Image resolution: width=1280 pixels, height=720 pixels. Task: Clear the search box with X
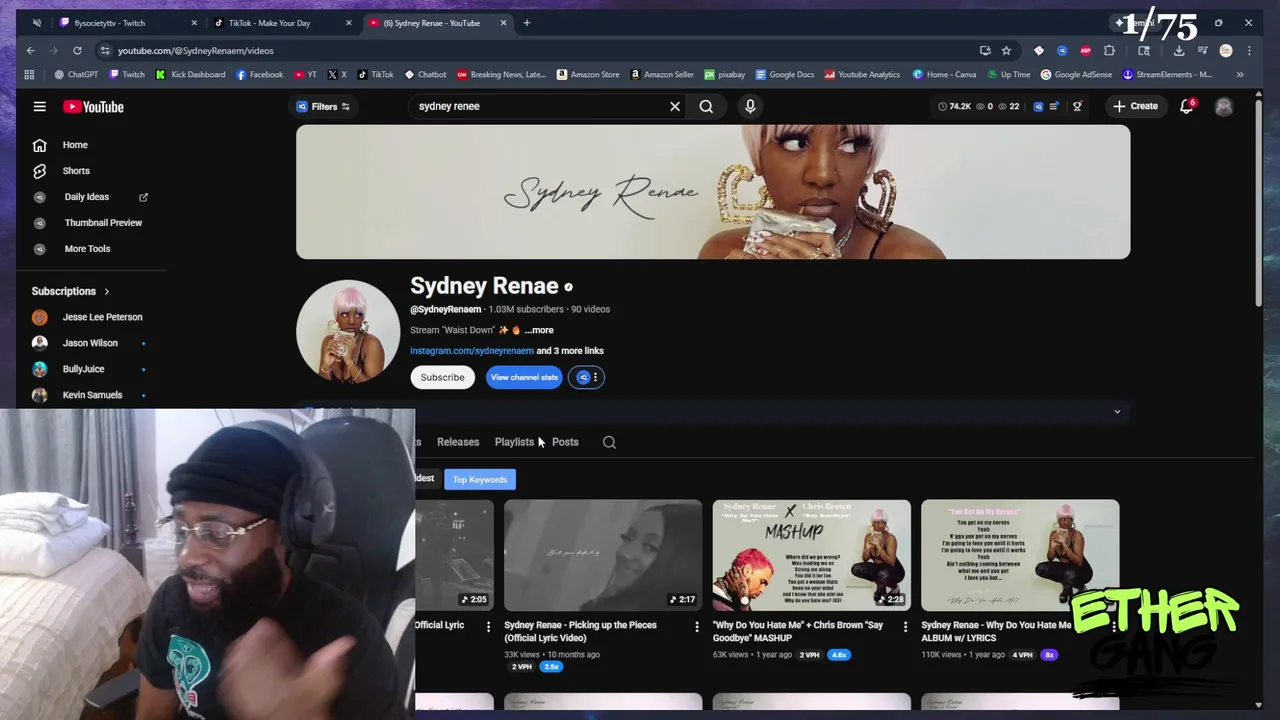pyautogui.click(x=675, y=106)
